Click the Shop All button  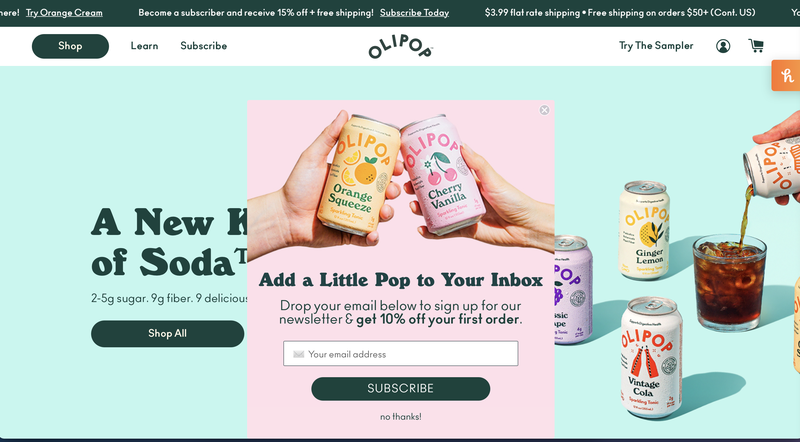coord(167,333)
